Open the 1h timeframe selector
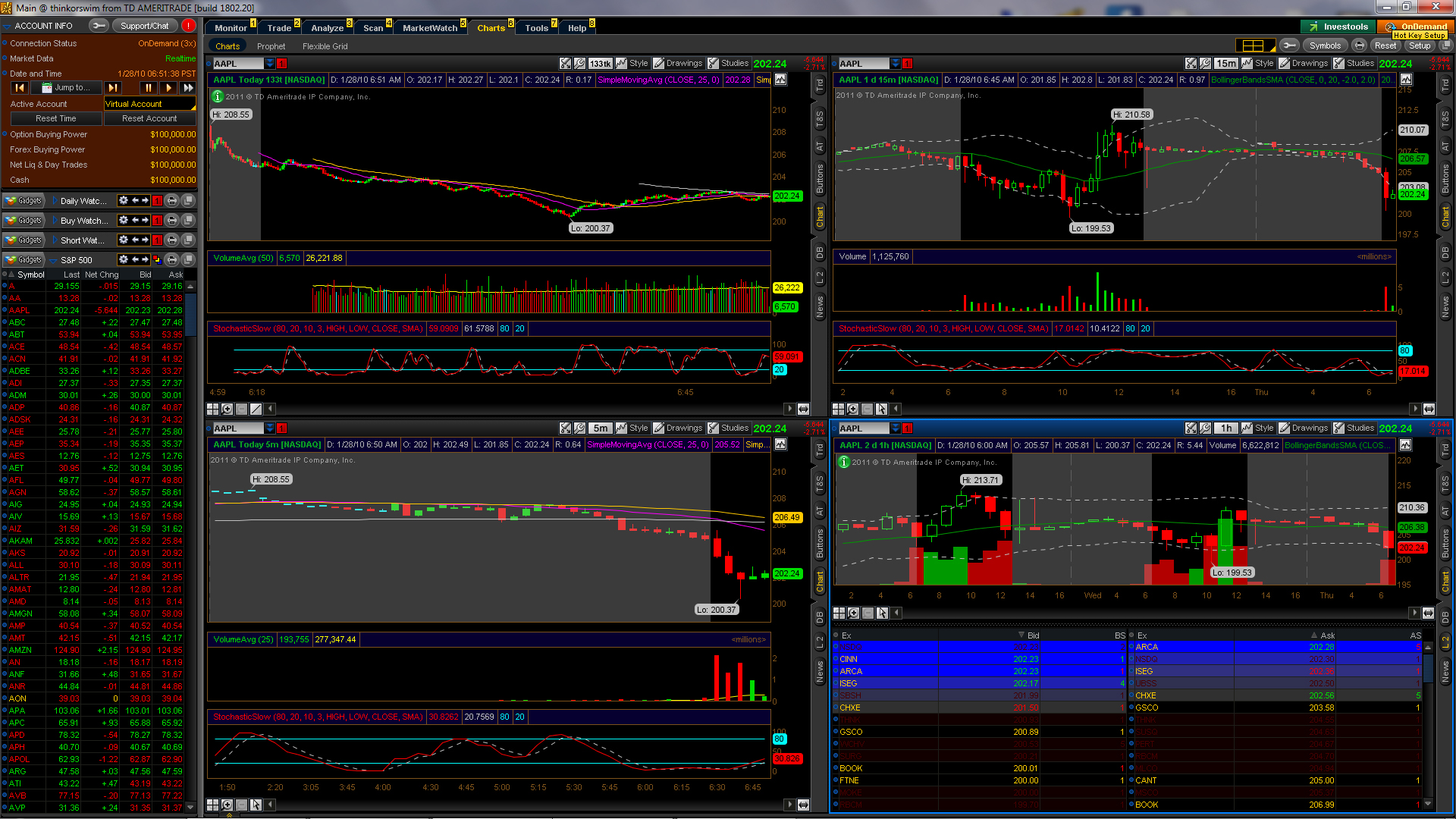 1225,428
